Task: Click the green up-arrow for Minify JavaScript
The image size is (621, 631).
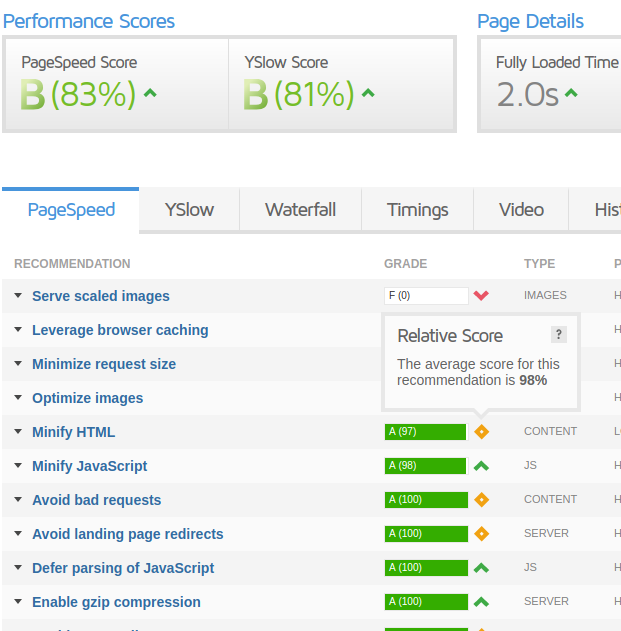Action: [481, 466]
